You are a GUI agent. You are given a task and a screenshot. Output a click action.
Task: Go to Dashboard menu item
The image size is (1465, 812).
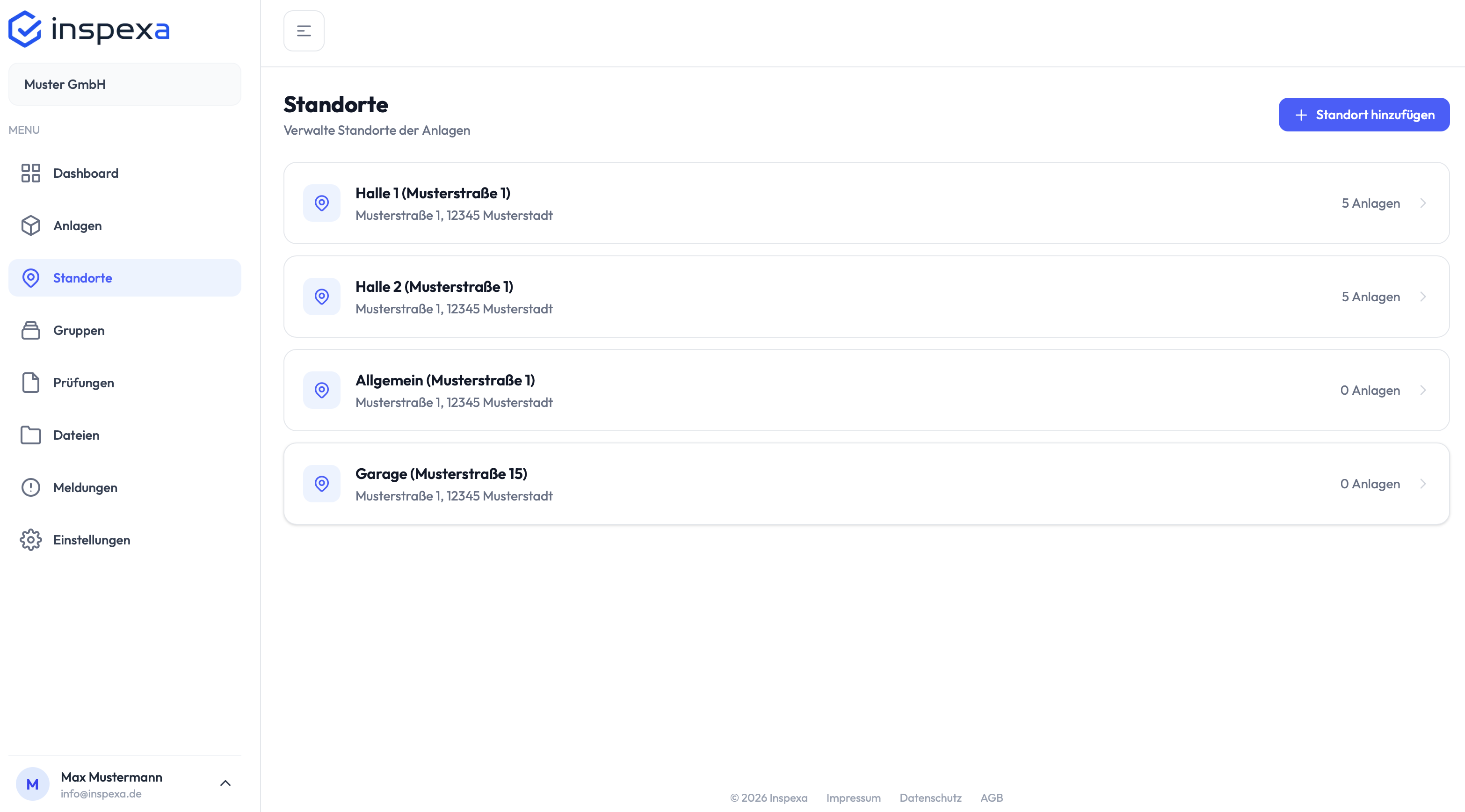pyautogui.click(x=124, y=173)
